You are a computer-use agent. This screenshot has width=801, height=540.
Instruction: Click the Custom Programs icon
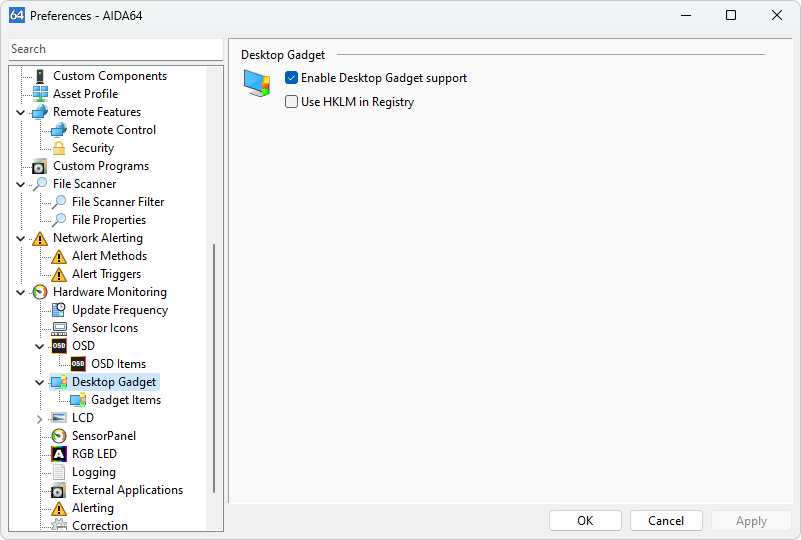pyautogui.click(x=40, y=166)
